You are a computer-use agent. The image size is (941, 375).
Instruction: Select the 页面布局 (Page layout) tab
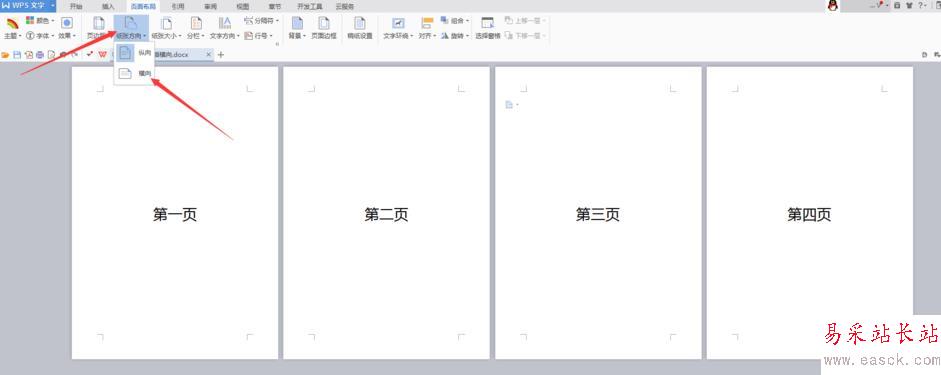pos(143,7)
